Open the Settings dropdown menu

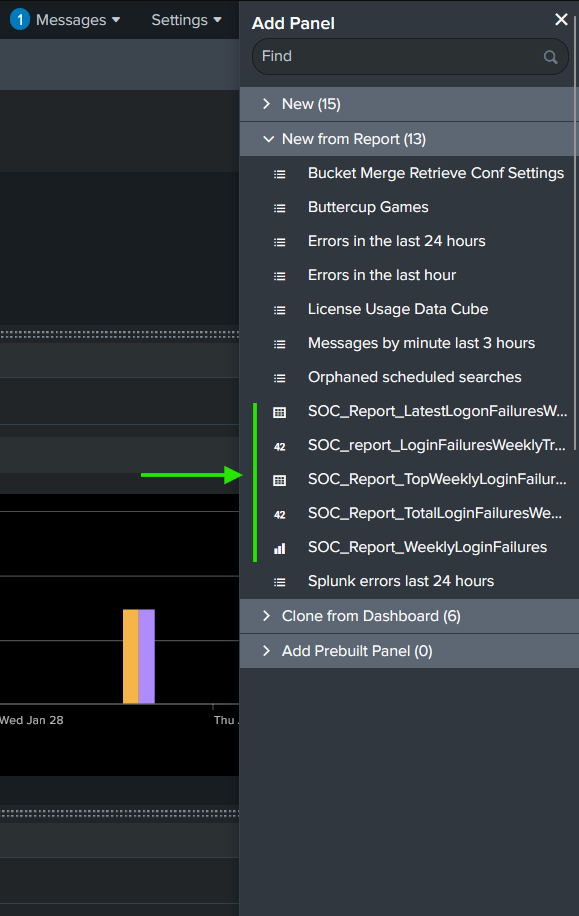[x=186, y=20]
